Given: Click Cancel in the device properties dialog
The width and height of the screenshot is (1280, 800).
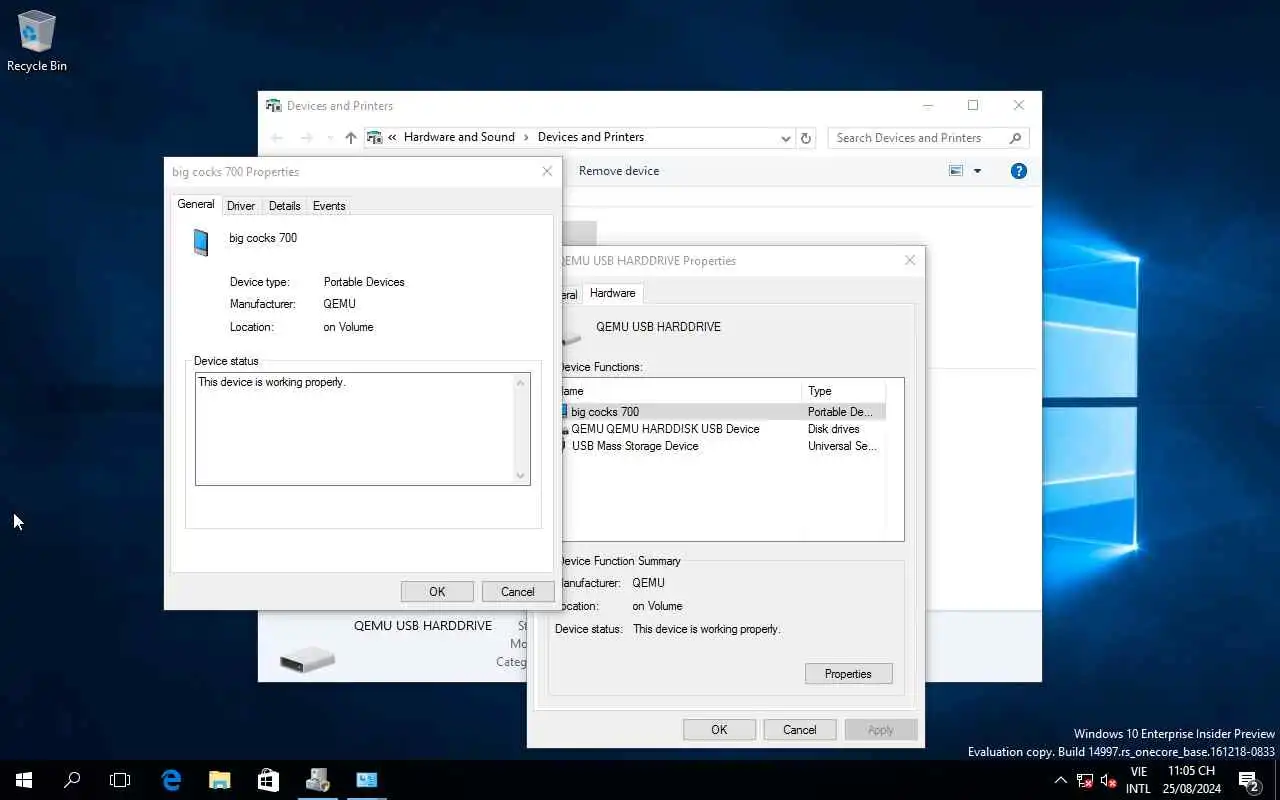Looking at the screenshot, I should click(517, 591).
